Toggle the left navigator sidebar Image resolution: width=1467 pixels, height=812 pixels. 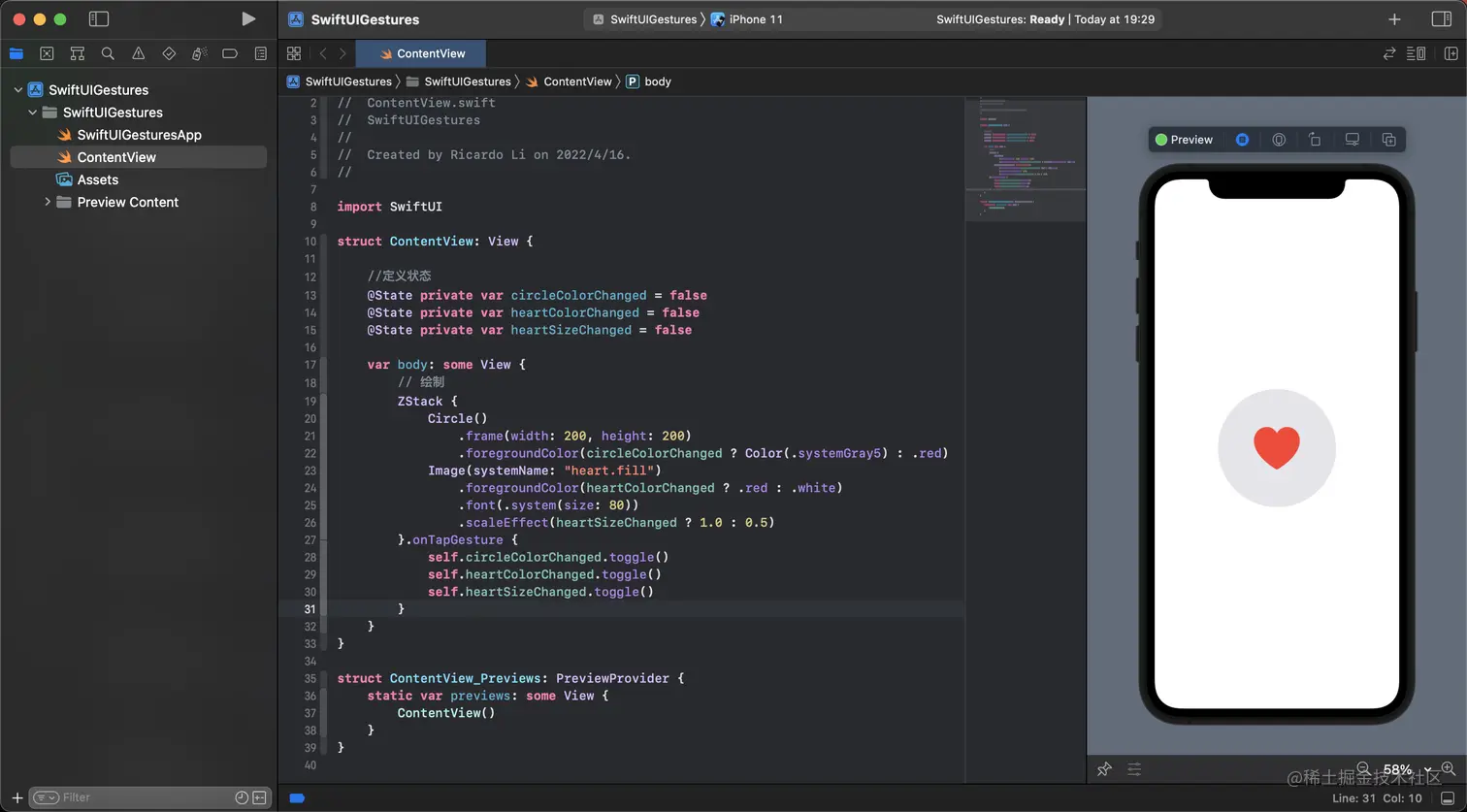coord(98,18)
